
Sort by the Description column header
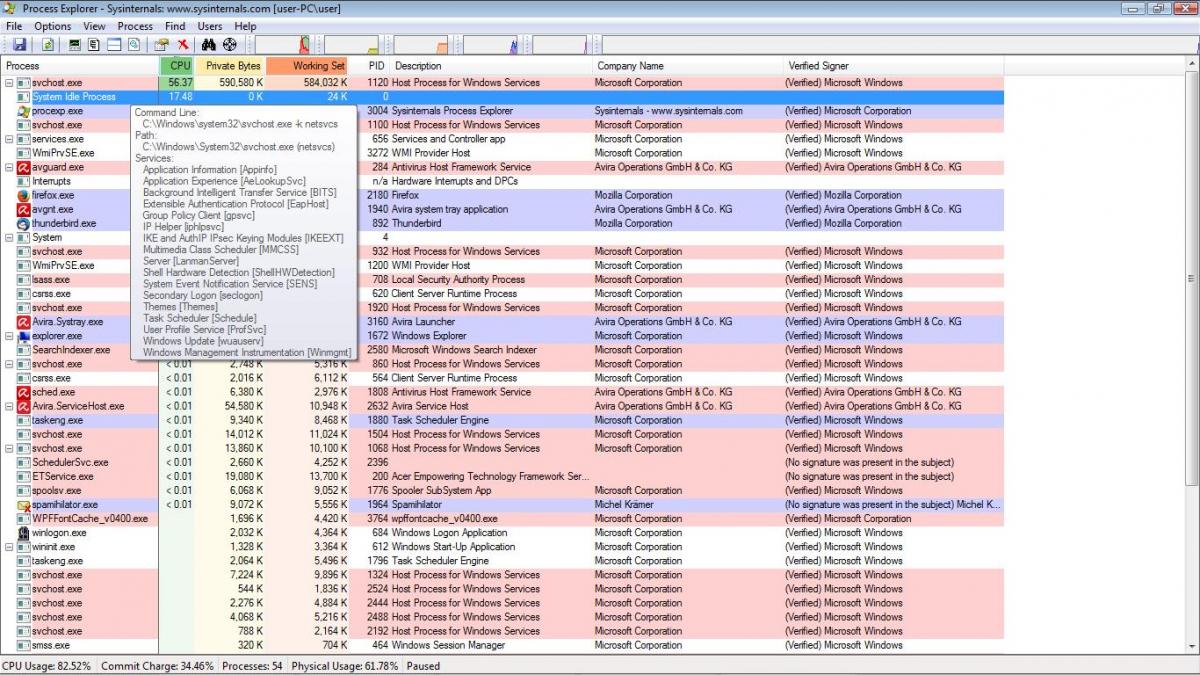(x=491, y=66)
